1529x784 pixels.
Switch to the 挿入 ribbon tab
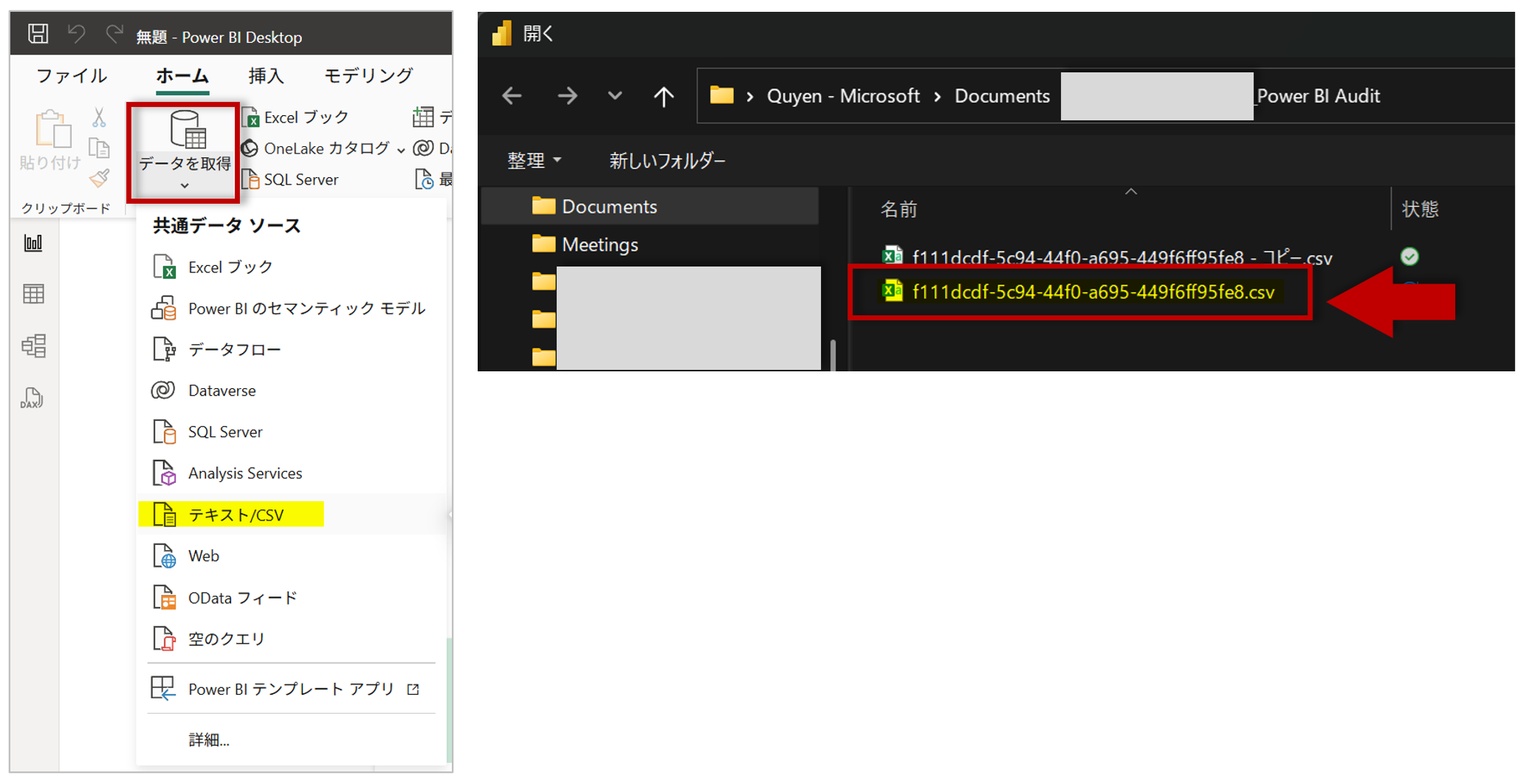point(266,76)
